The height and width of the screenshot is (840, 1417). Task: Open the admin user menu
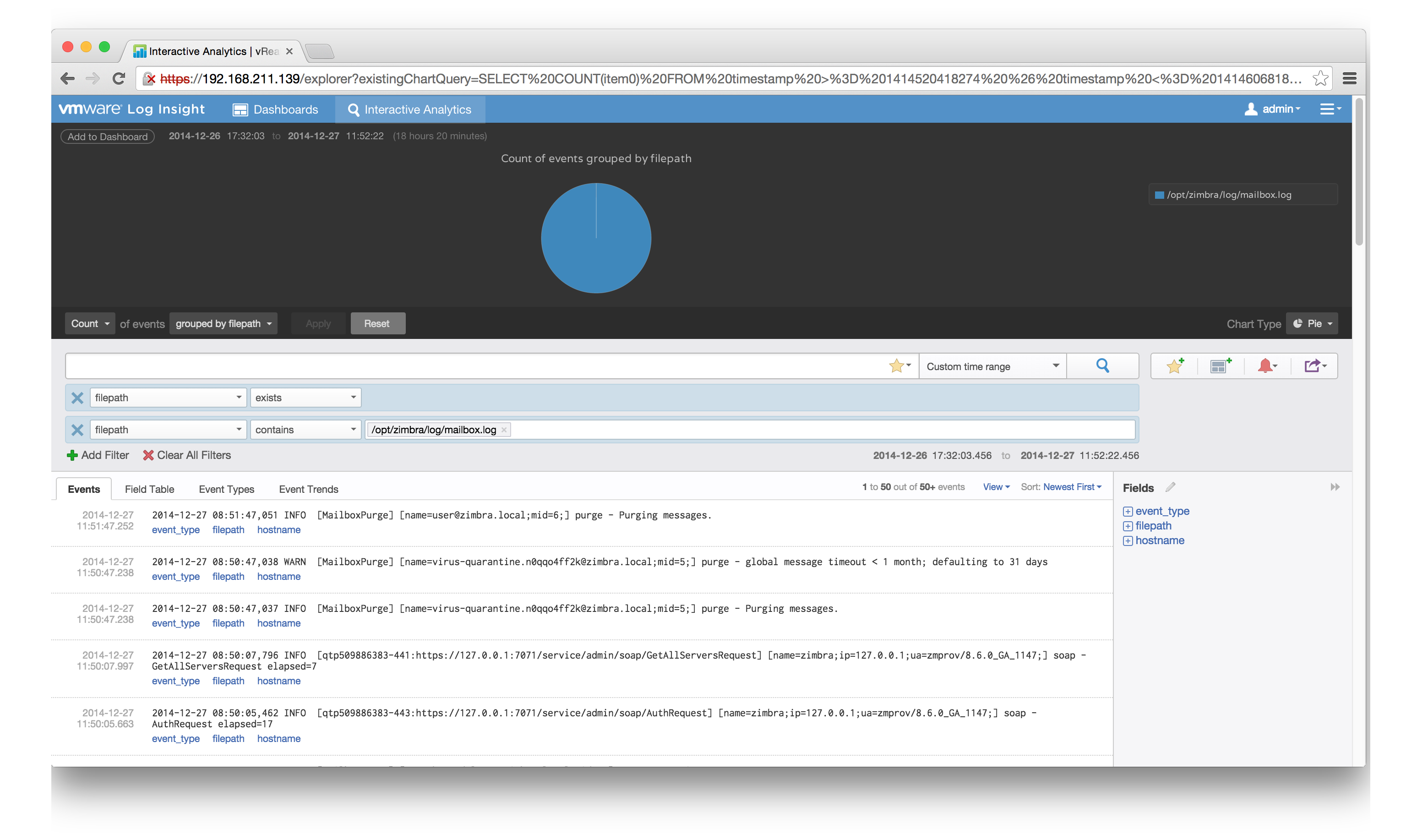click(x=1272, y=109)
